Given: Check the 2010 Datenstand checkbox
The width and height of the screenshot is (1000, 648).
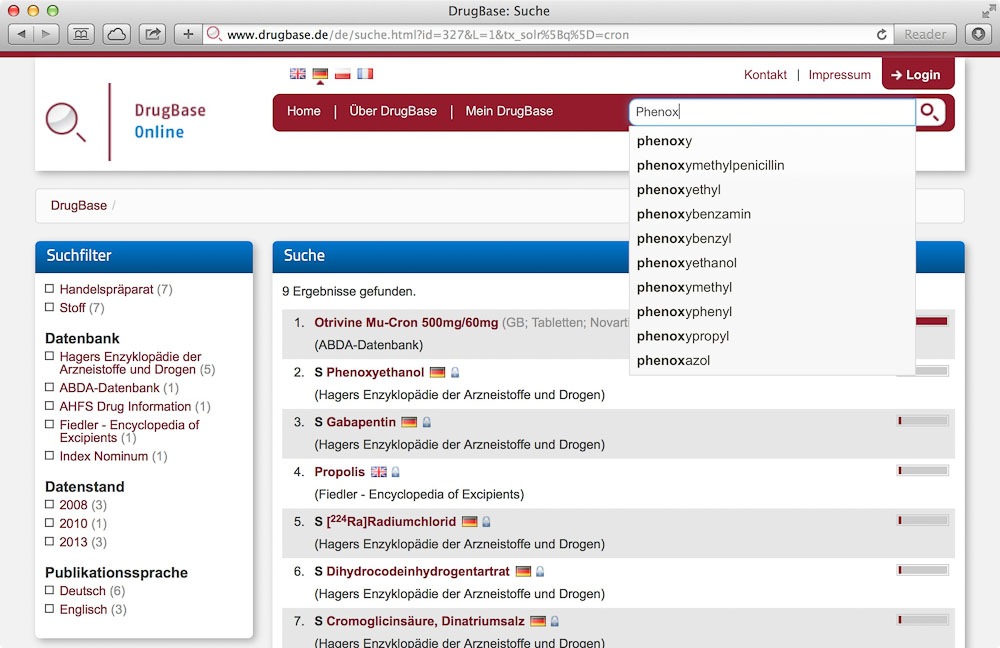Looking at the screenshot, I should click(x=50, y=523).
